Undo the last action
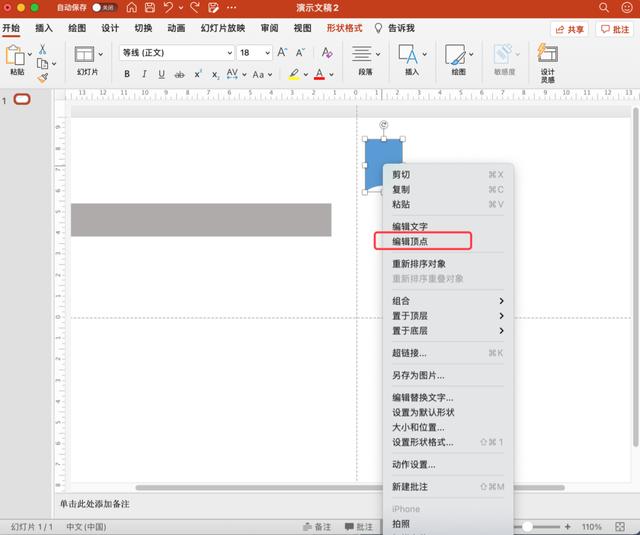Screen dimensions: 640x535 pos(168,7)
